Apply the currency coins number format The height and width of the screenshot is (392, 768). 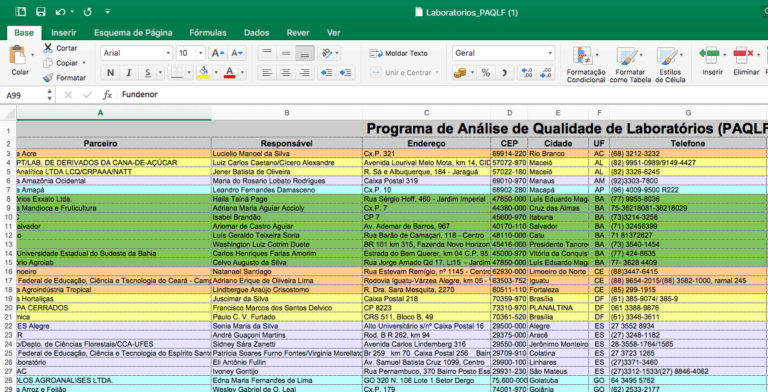(460, 73)
